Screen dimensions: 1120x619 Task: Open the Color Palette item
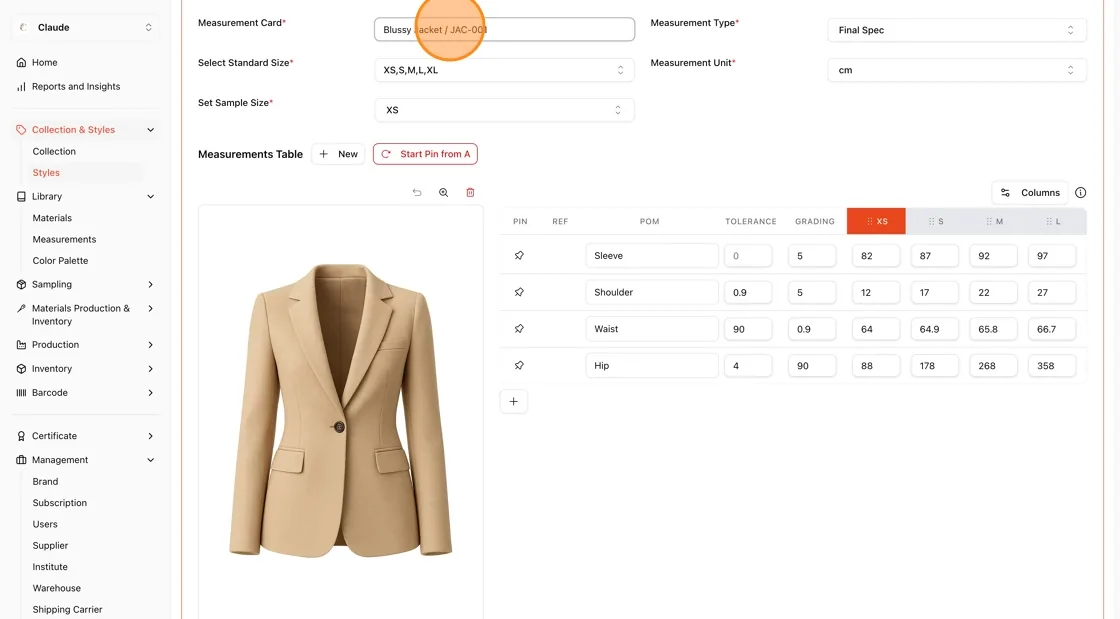[x=61, y=261]
